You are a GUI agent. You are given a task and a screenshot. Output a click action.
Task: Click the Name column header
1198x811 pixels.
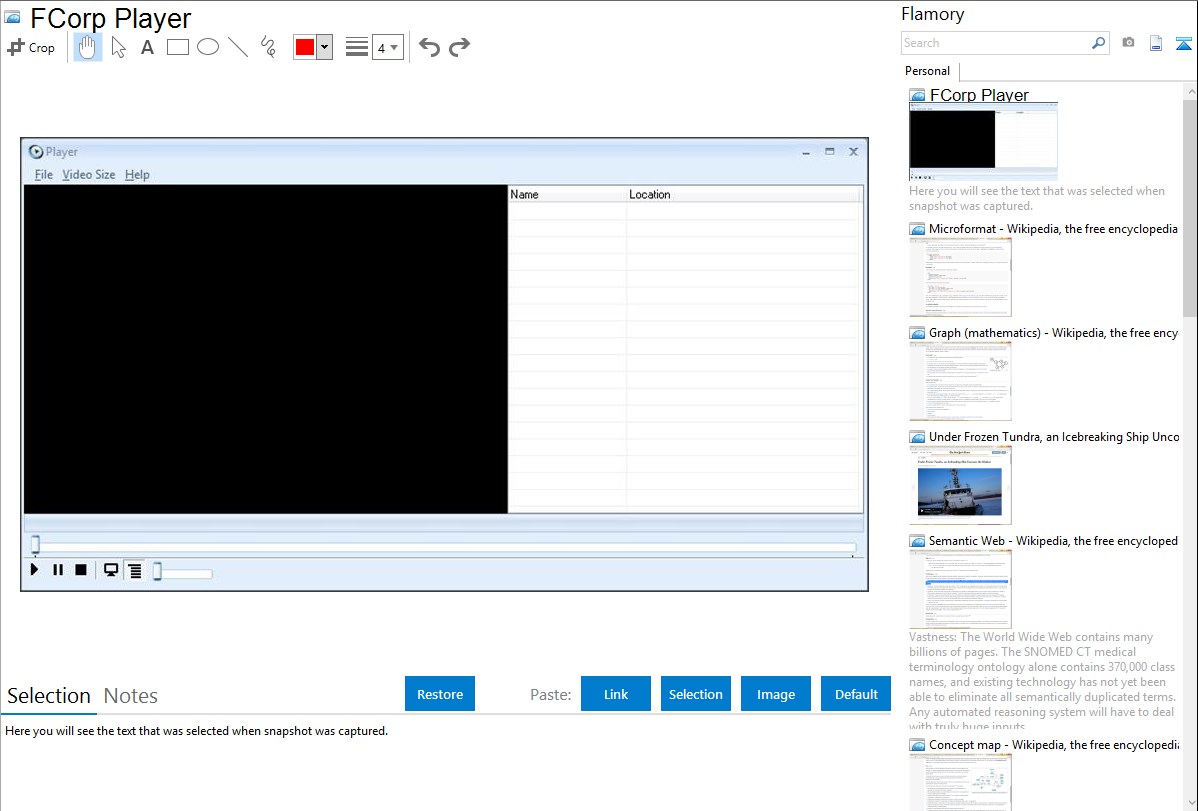(x=567, y=194)
